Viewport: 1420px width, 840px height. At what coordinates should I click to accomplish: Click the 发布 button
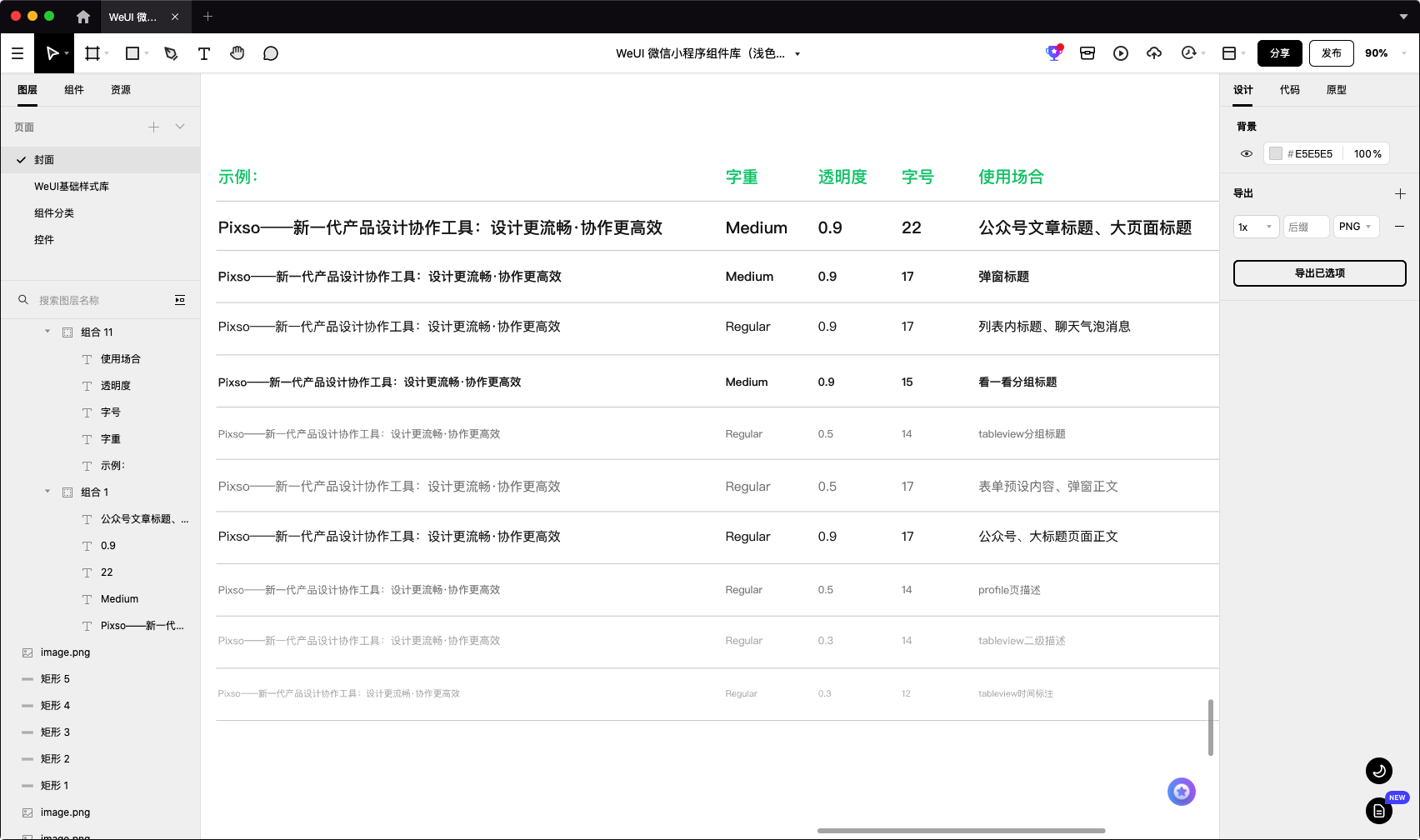(1332, 53)
